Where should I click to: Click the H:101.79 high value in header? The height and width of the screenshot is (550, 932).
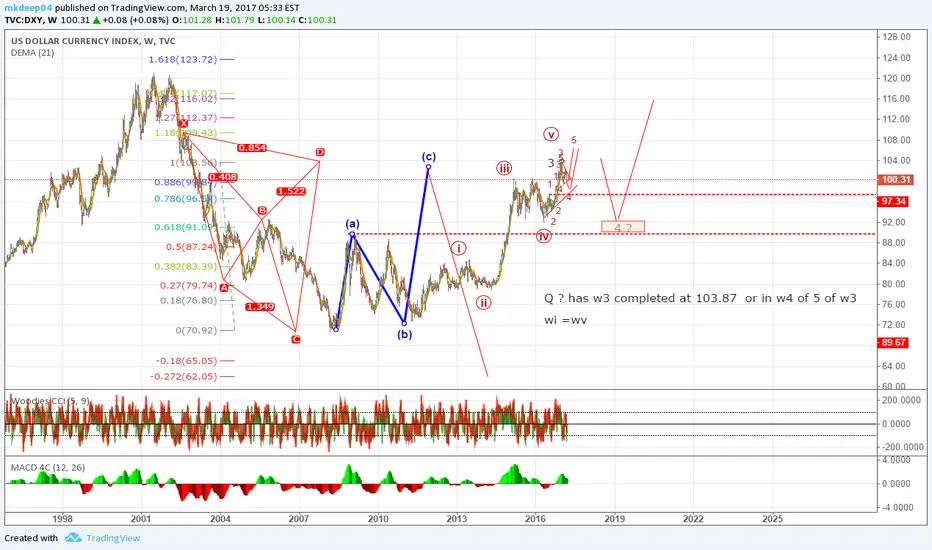(x=234, y=20)
